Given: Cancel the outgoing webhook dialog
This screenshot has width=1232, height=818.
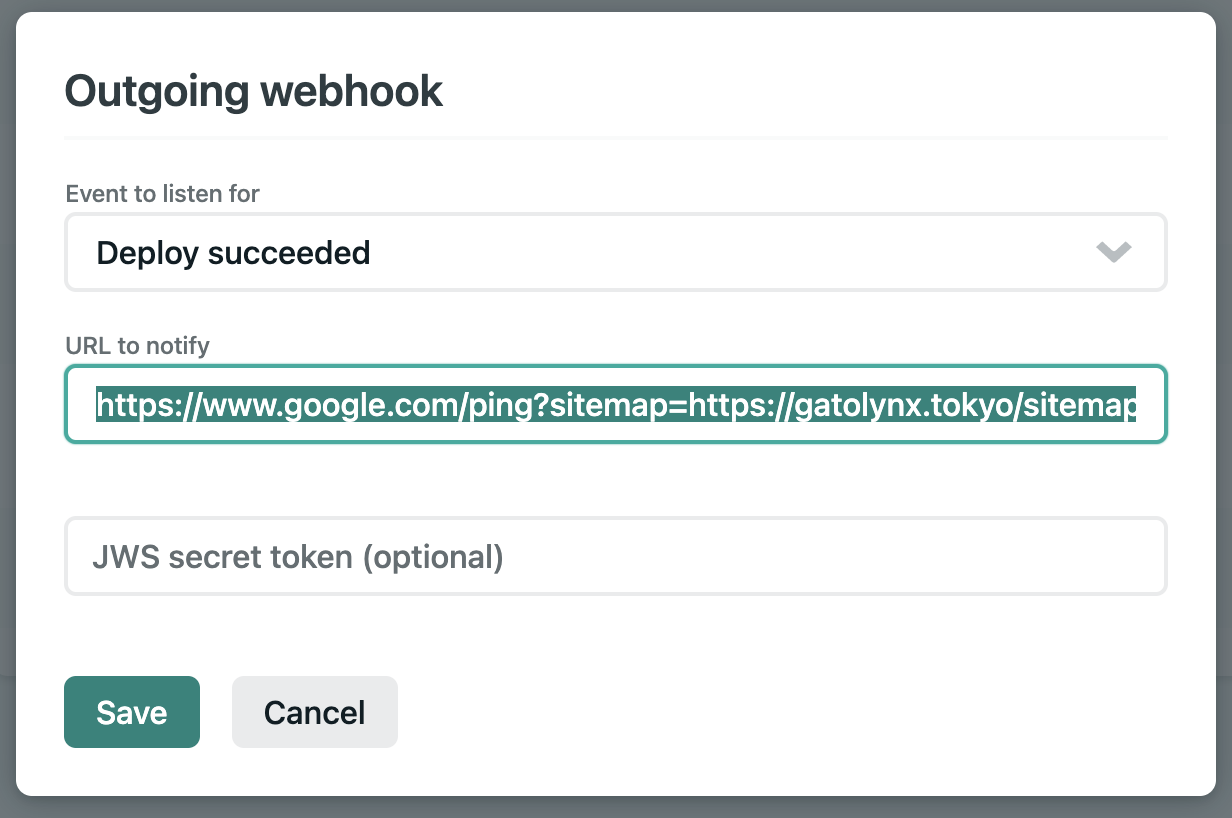Looking at the screenshot, I should tap(315, 712).
